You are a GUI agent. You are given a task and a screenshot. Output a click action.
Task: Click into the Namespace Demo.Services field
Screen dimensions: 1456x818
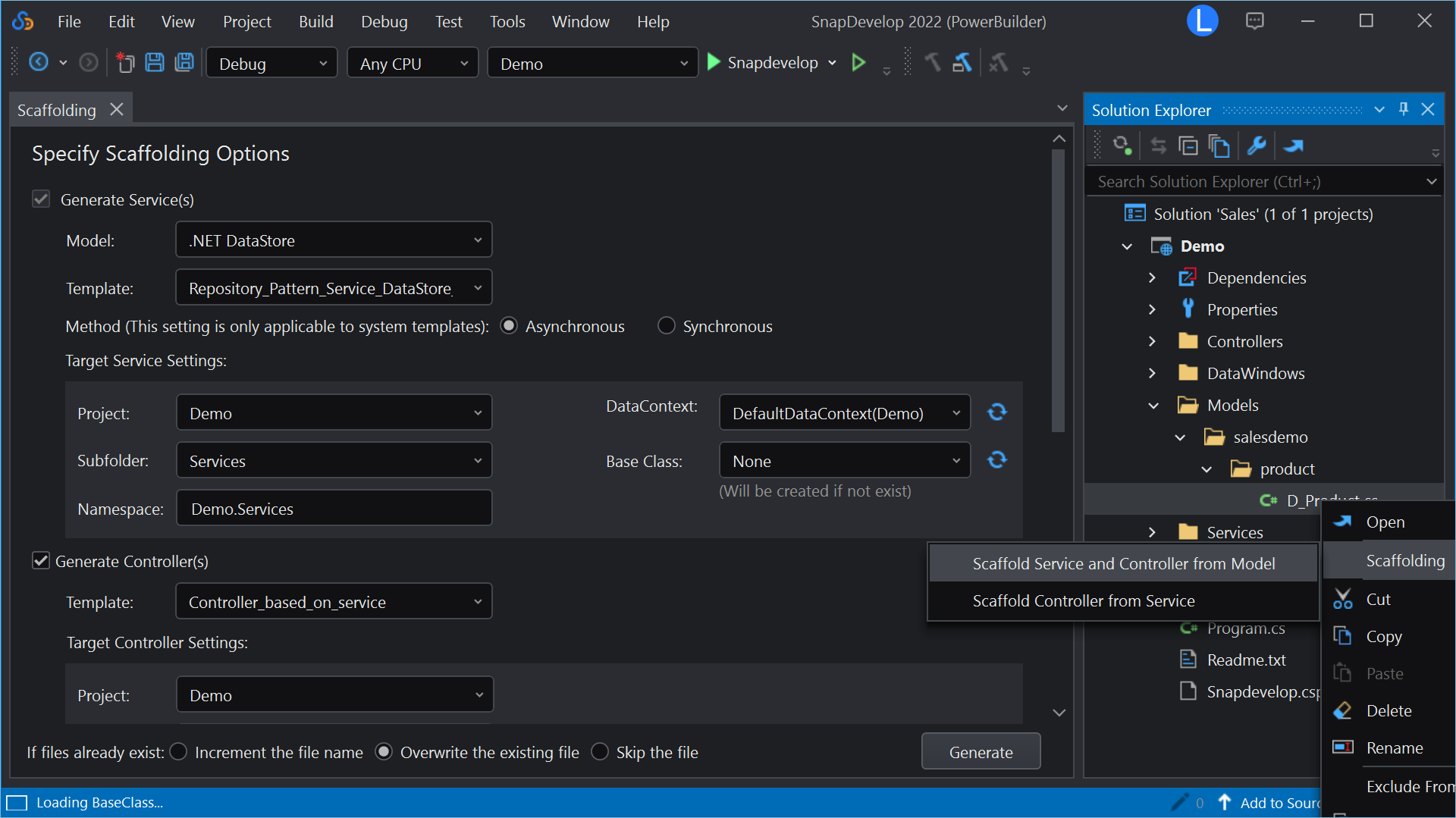pos(334,508)
